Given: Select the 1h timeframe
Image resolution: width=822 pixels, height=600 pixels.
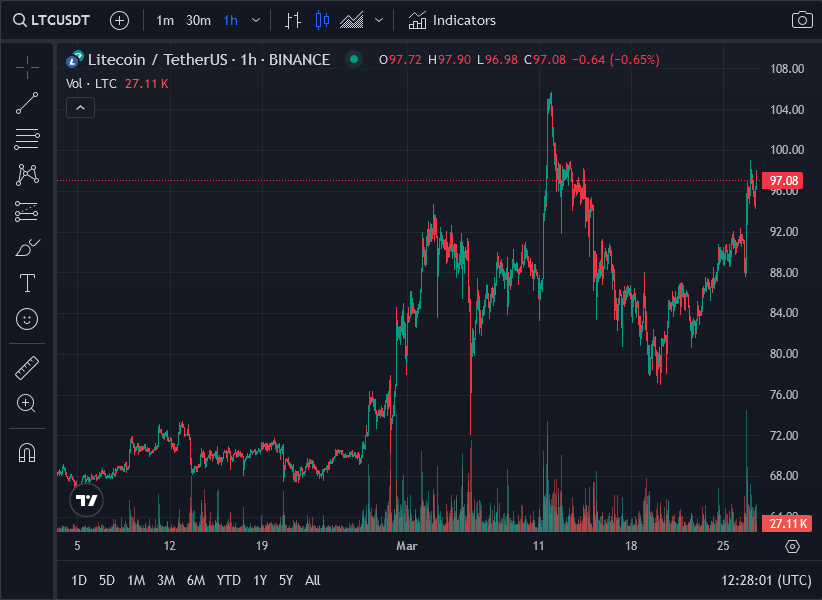Looking at the screenshot, I should coord(231,20).
